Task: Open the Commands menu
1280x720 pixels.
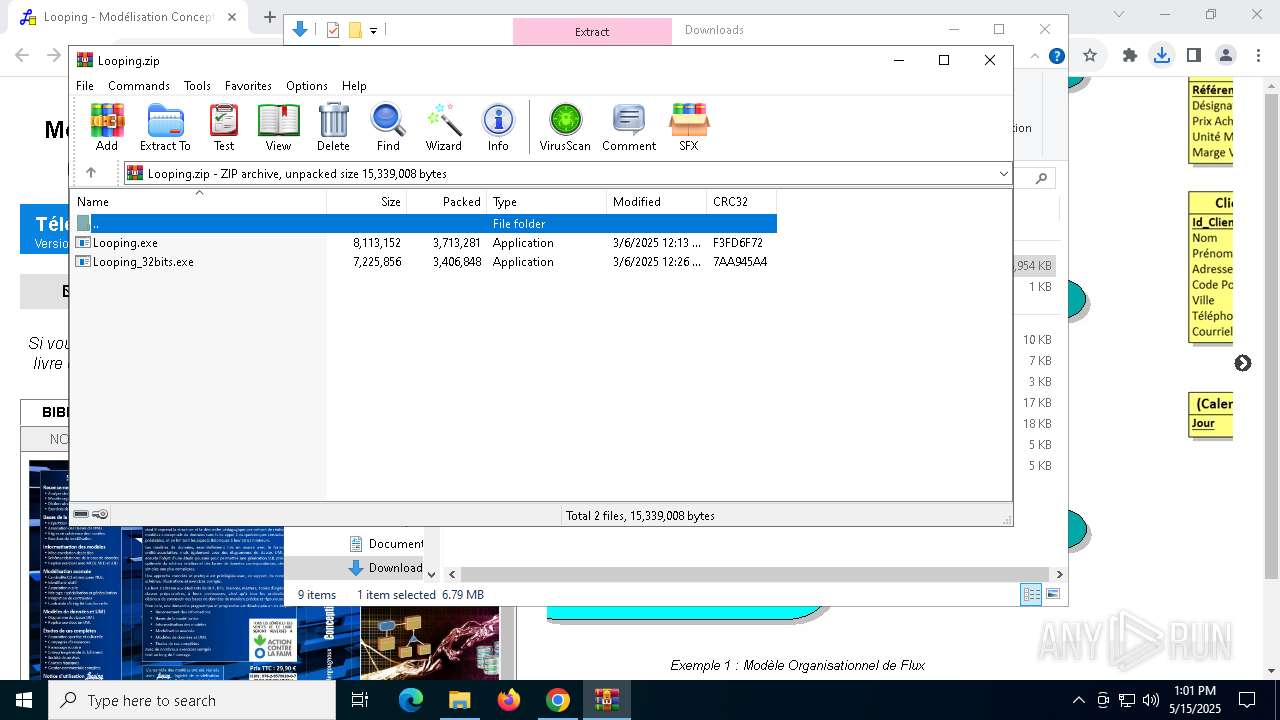Action: (139, 86)
